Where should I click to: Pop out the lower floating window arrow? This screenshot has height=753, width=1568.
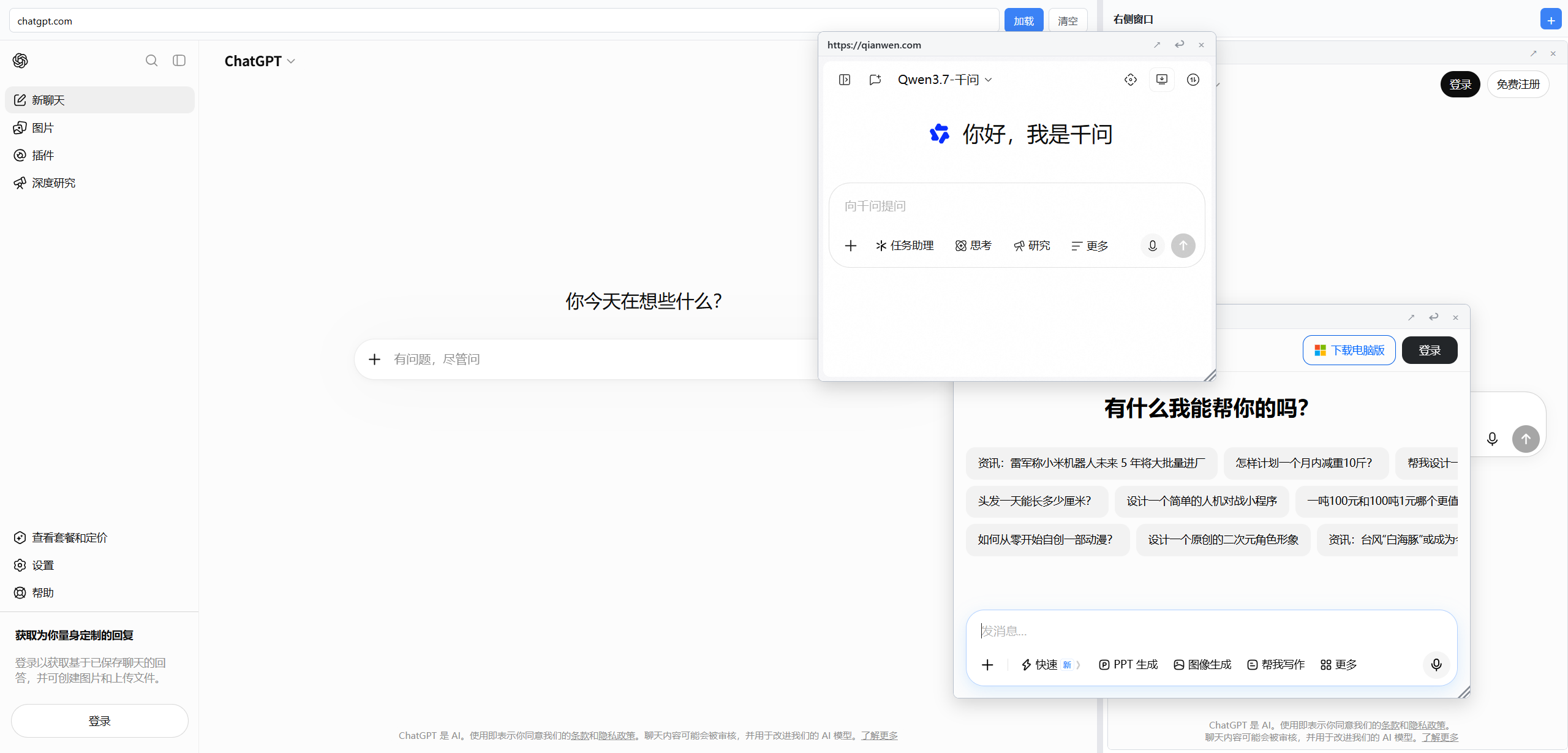pyautogui.click(x=1411, y=317)
